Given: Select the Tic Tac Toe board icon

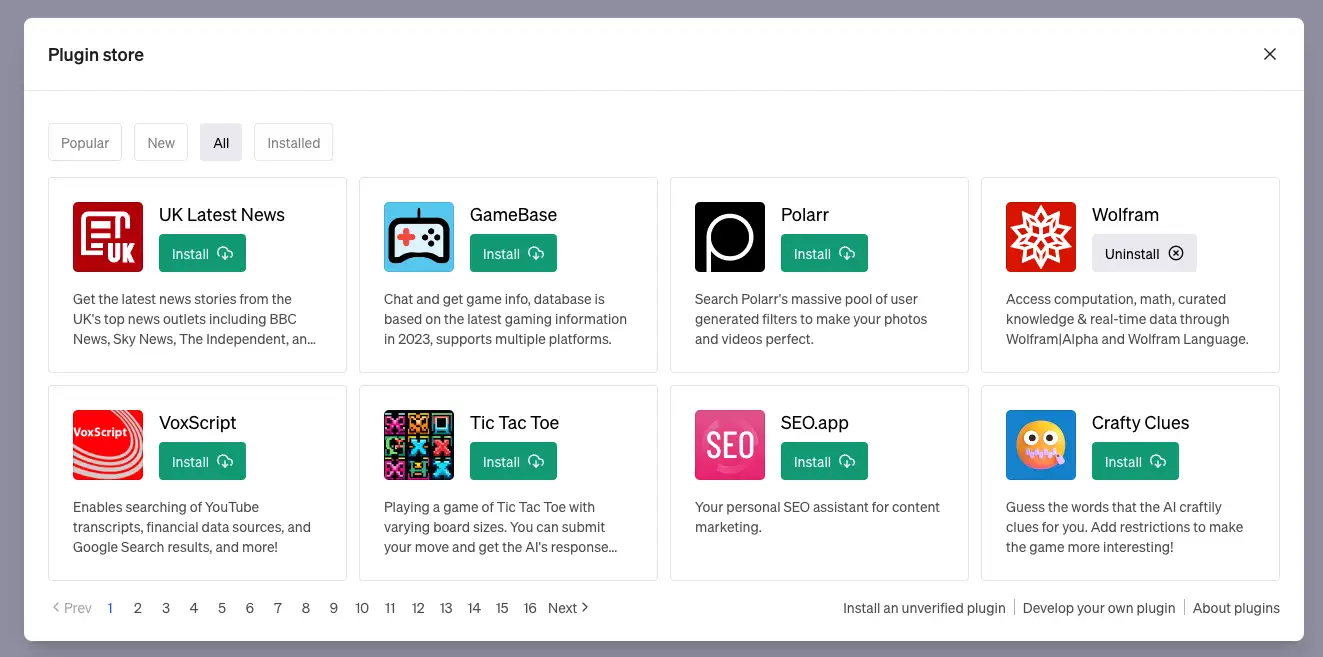Looking at the screenshot, I should point(418,445).
